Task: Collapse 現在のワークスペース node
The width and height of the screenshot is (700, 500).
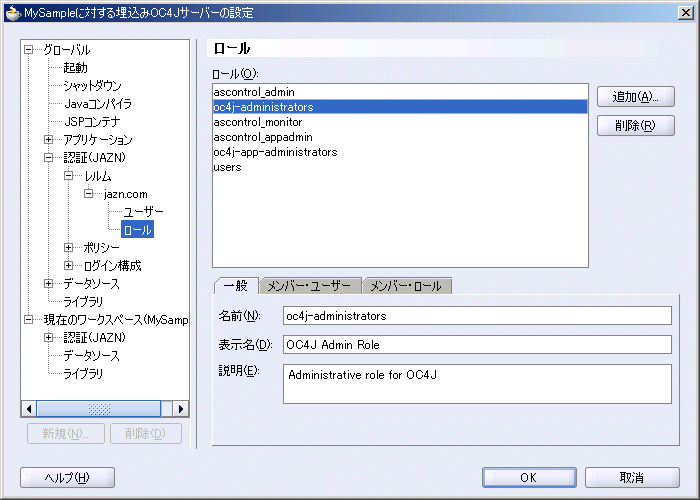Action: (29, 320)
